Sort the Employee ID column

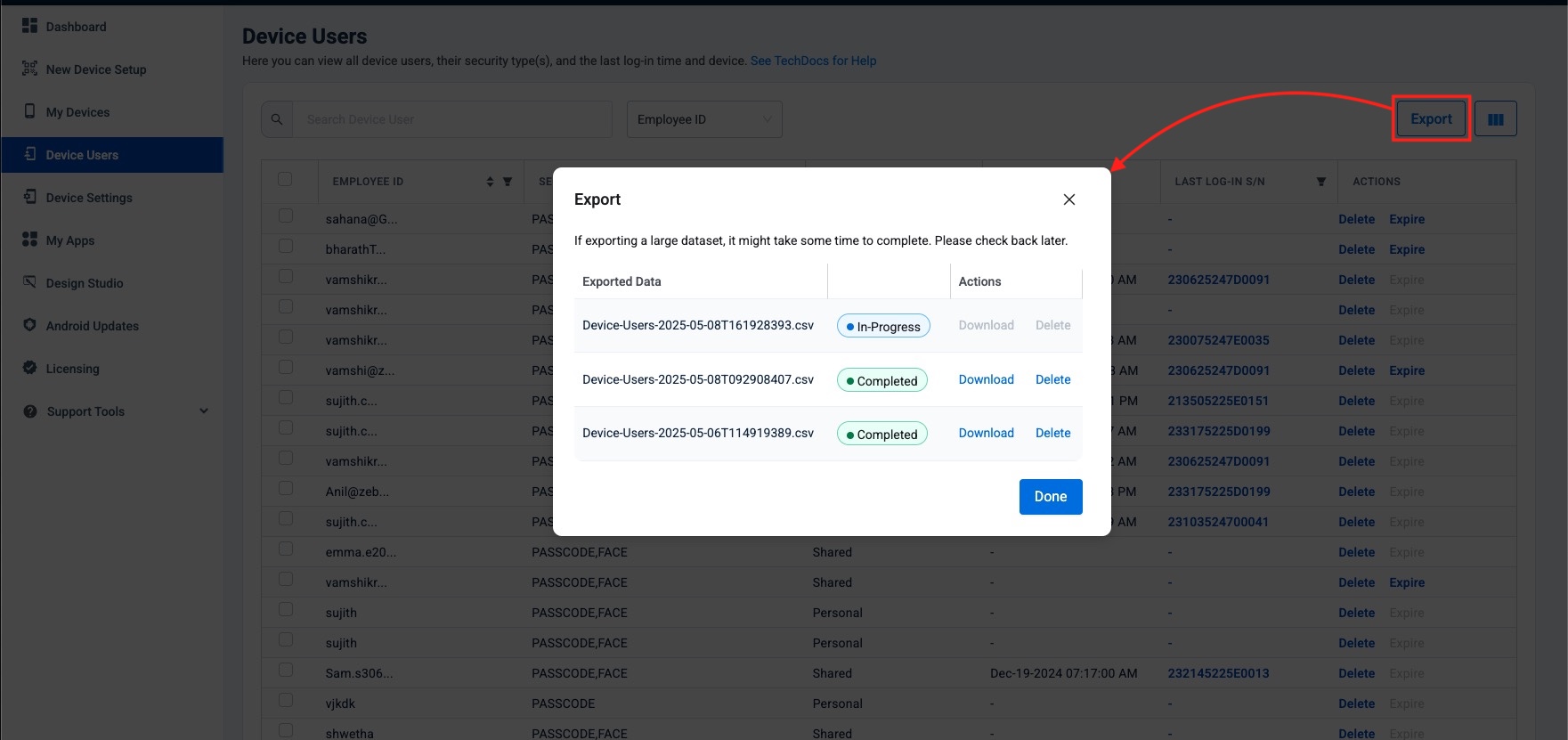point(490,182)
